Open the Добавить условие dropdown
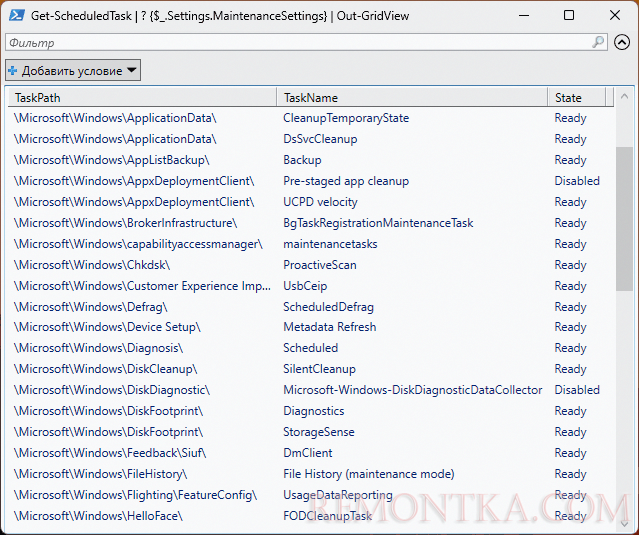The height and width of the screenshot is (535, 639). click(x=73, y=70)
